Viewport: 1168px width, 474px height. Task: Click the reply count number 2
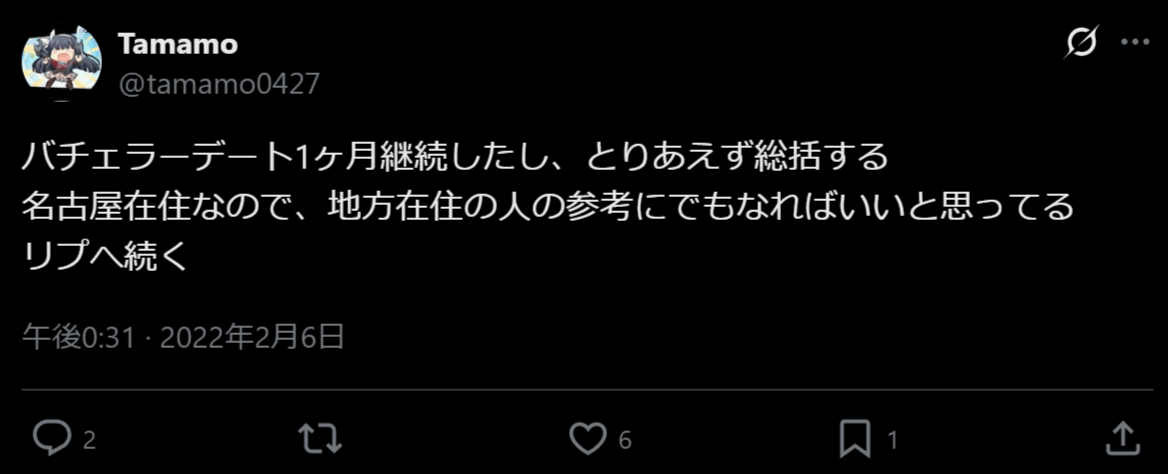tap(89, 440)
